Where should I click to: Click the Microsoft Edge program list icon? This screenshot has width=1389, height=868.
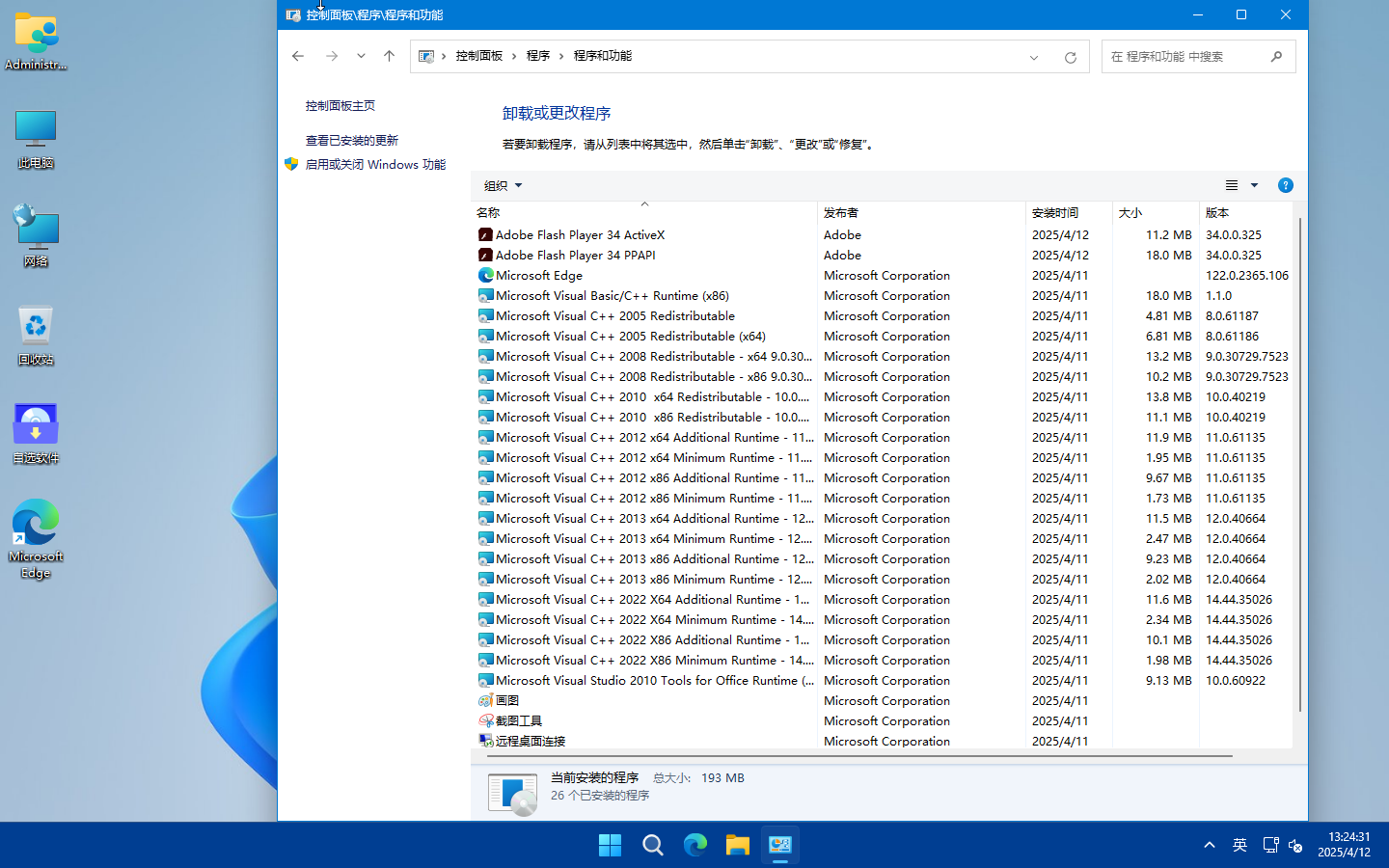(485, 275)
